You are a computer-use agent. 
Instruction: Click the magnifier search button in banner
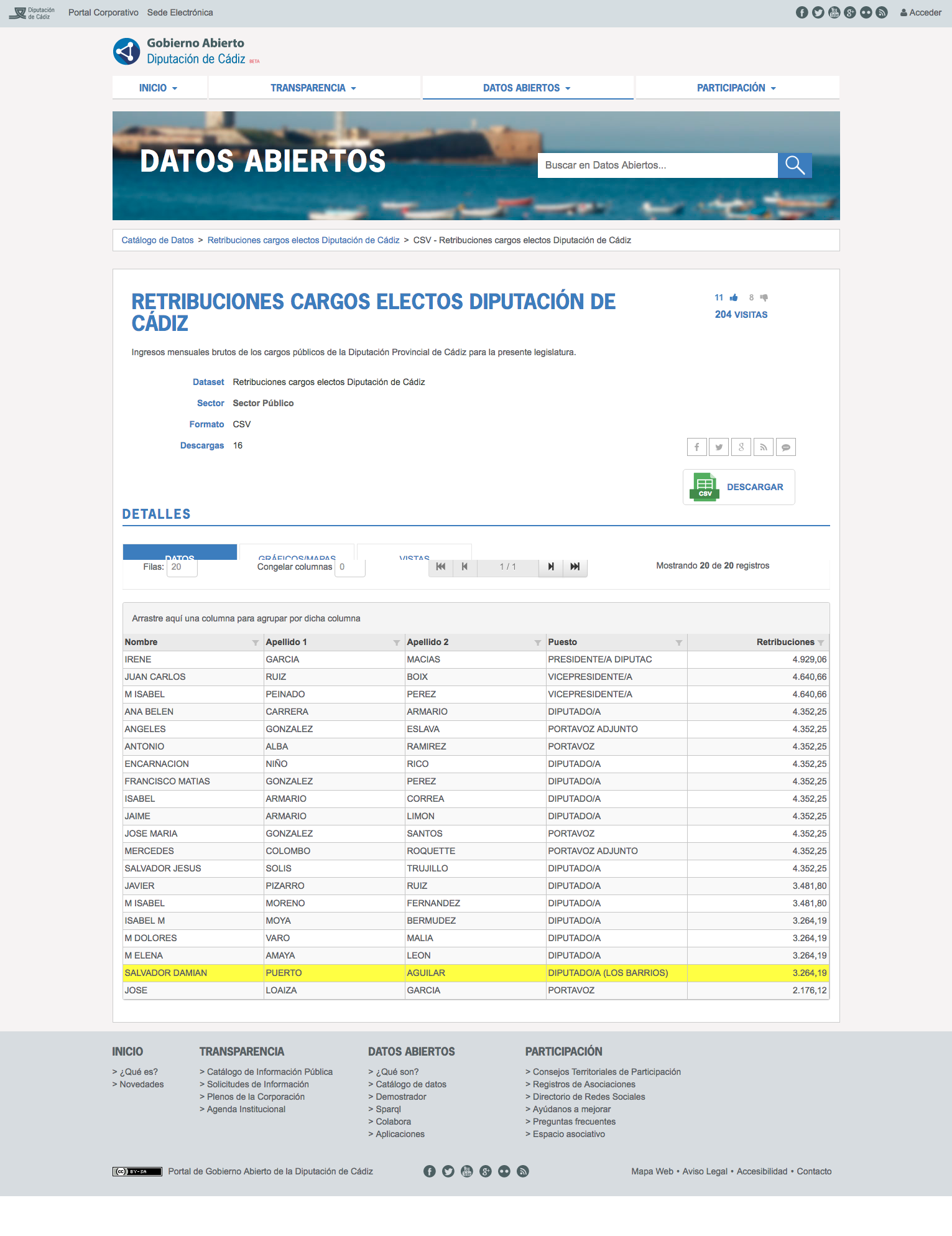tap(795, 165)
